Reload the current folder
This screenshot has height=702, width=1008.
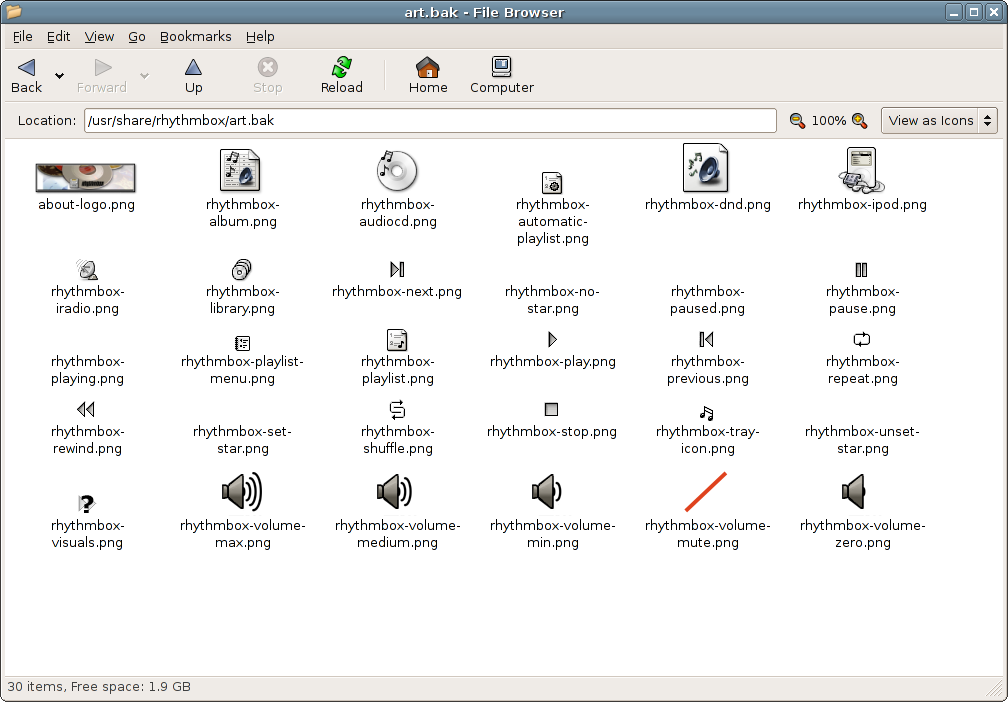coord(341,76)
